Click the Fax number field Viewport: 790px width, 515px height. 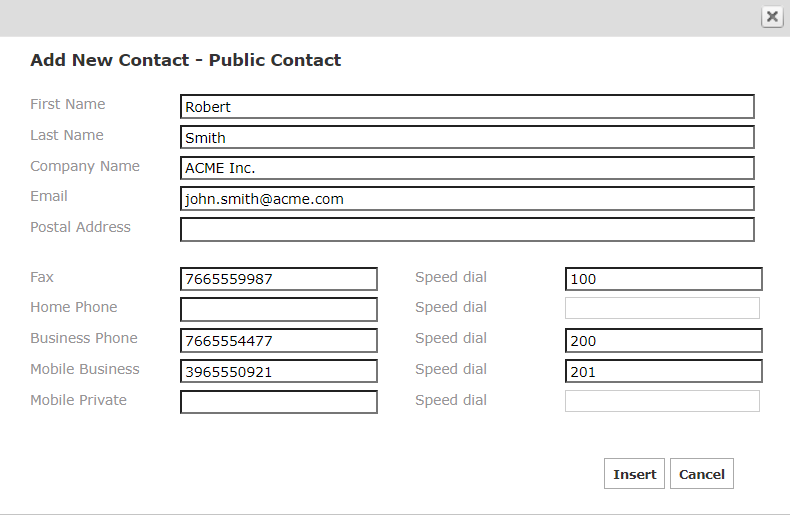(x=279, y=279)
